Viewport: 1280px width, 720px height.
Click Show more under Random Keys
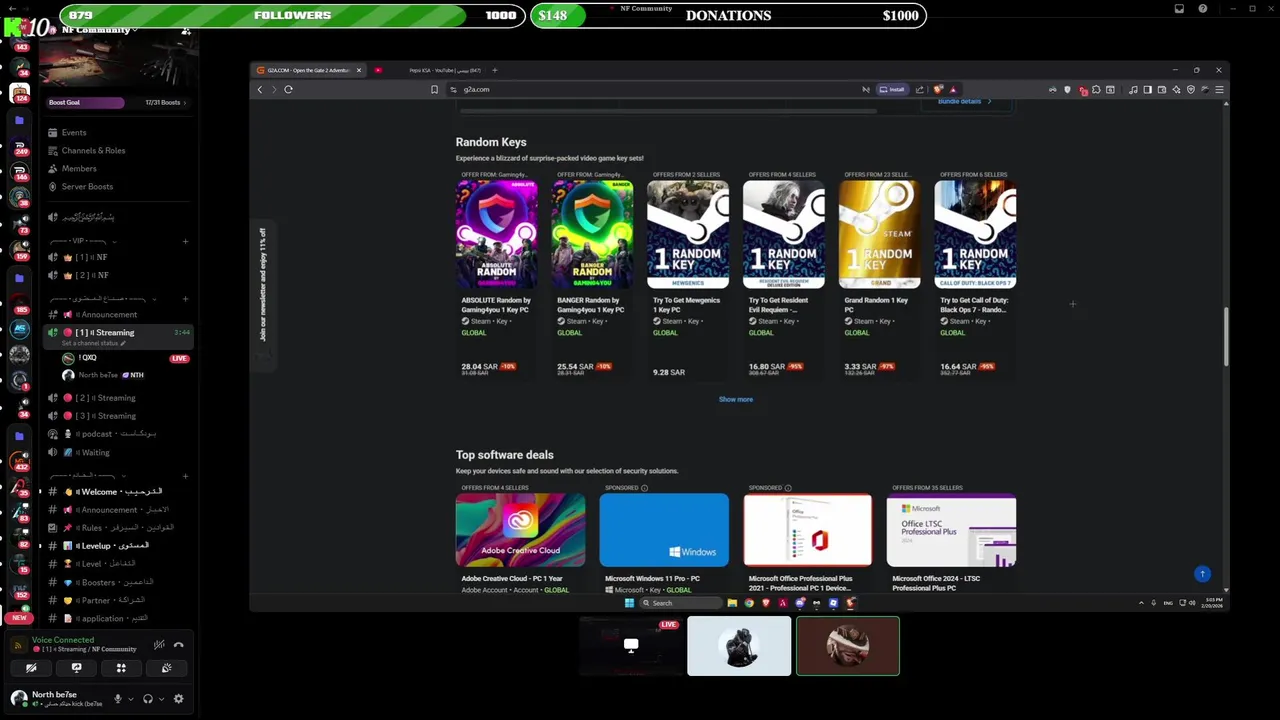pos(736,400)
